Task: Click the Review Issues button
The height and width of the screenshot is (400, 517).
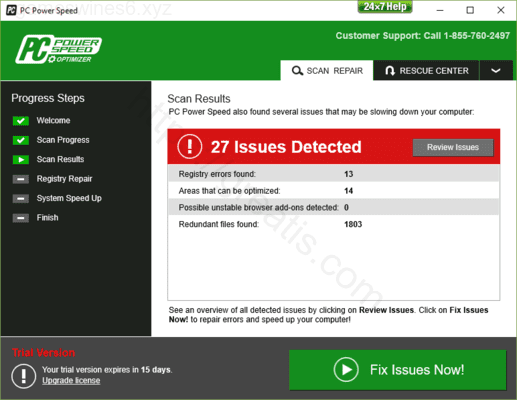Action: pos(453,147)
